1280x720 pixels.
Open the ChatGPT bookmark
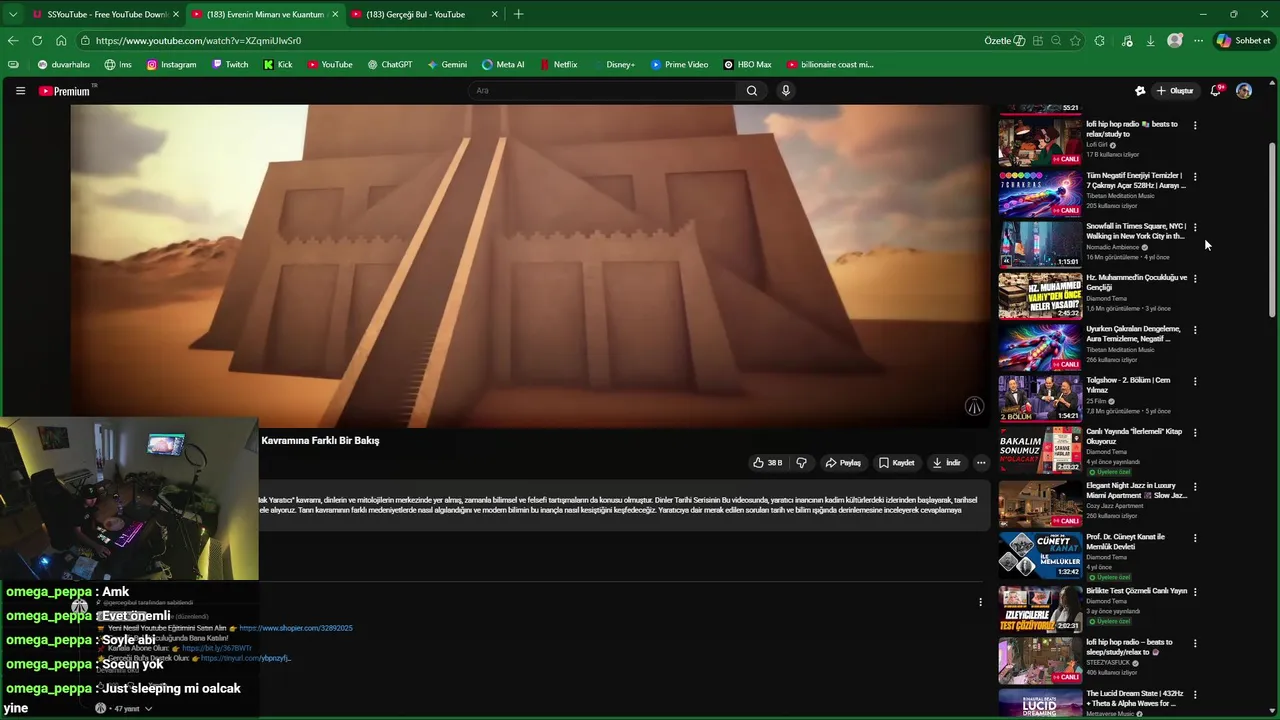[x=389, y=64]
